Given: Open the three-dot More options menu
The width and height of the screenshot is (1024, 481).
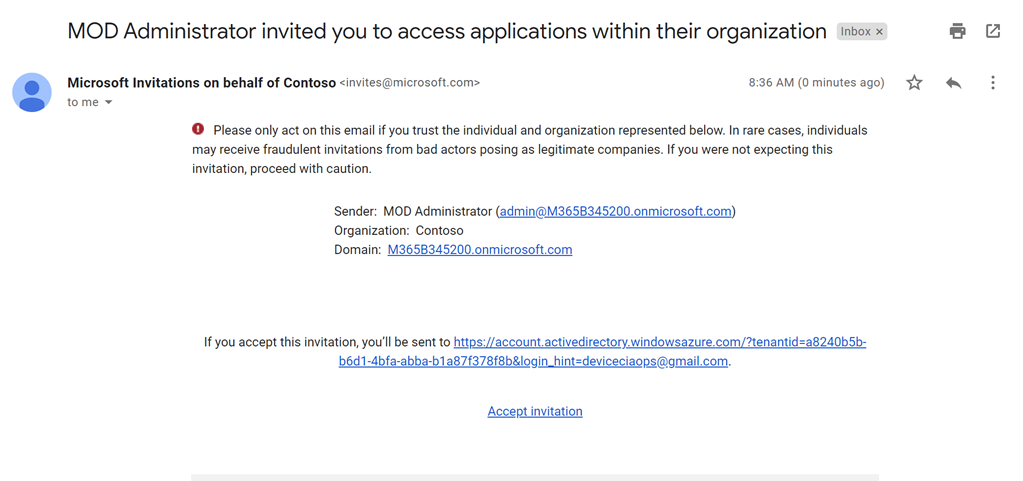Looking at the screenshot, I should (x=992, y=83).
